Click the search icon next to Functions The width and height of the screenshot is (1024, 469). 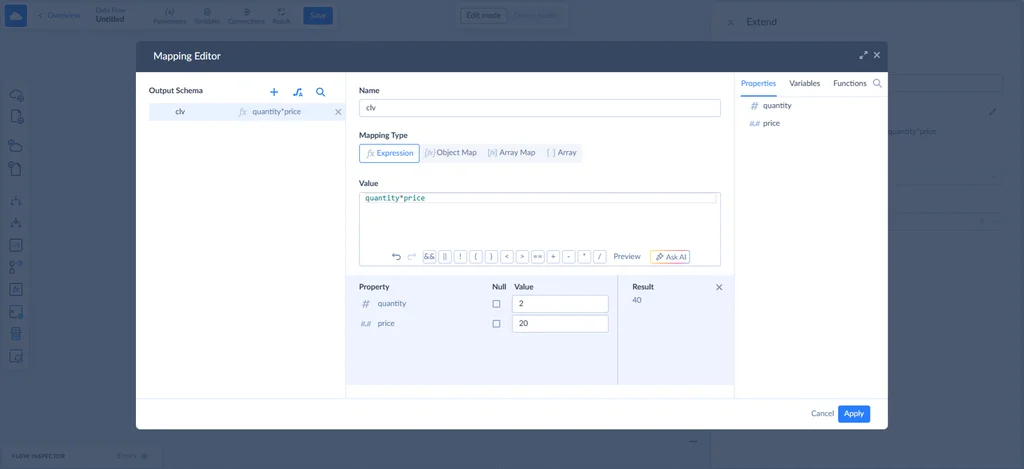[x=877, y=83]
